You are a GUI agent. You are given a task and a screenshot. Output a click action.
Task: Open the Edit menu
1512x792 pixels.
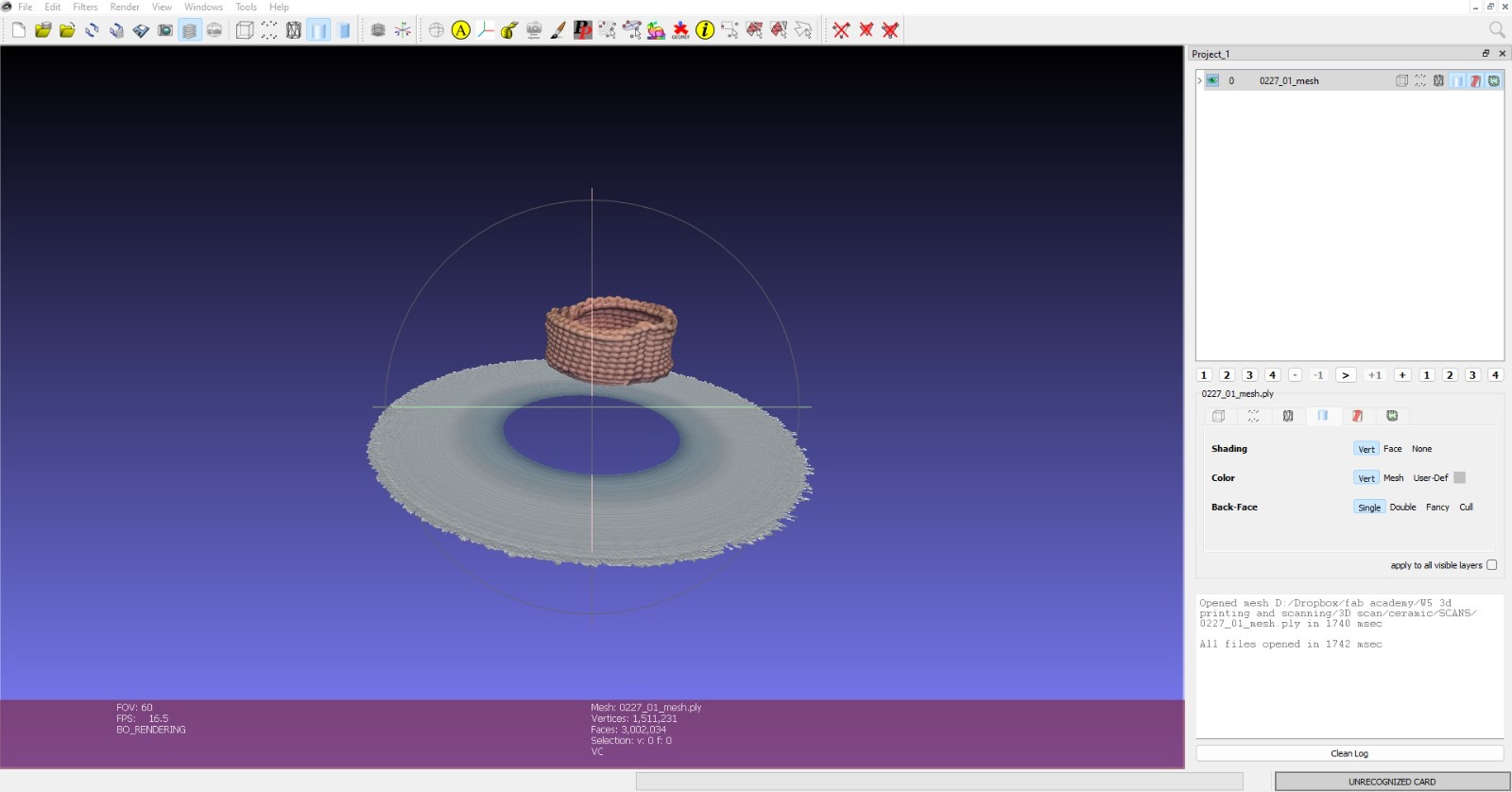tap(53, 7)
